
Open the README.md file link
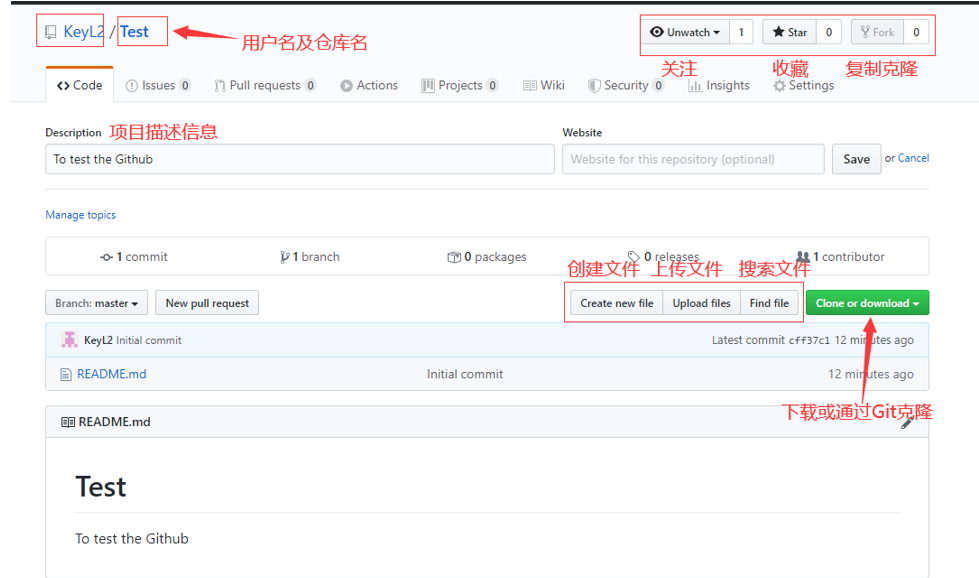[x=112, y=374]
